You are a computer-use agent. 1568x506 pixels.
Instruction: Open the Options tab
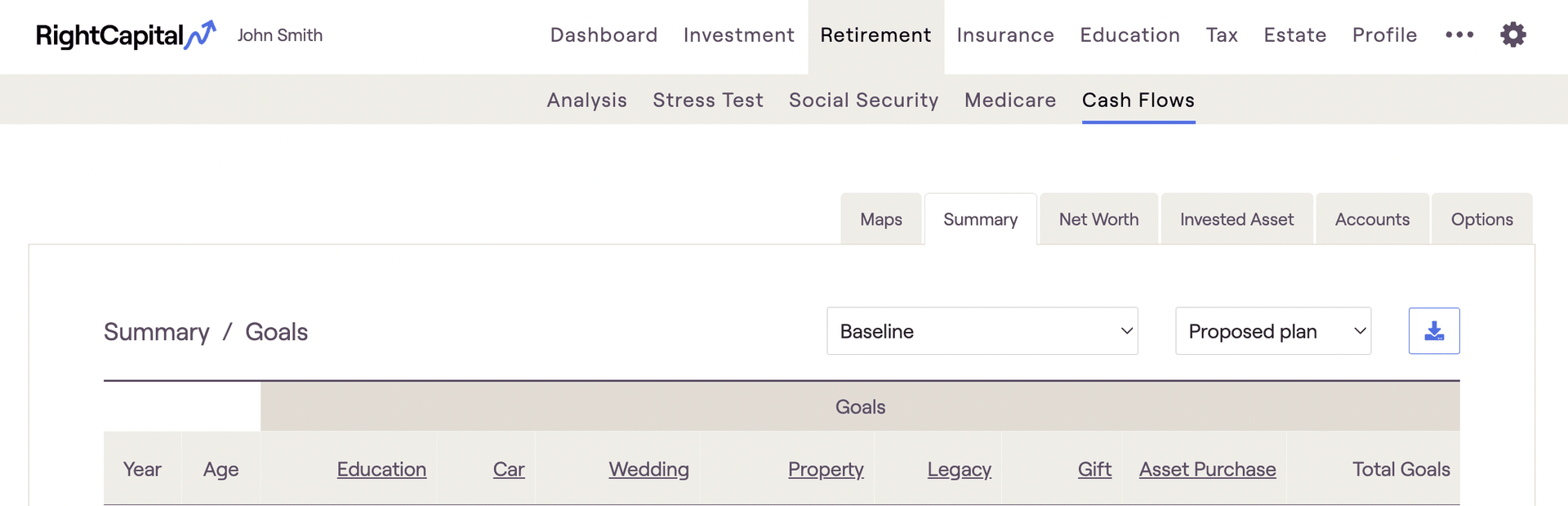coord(1481,219)
